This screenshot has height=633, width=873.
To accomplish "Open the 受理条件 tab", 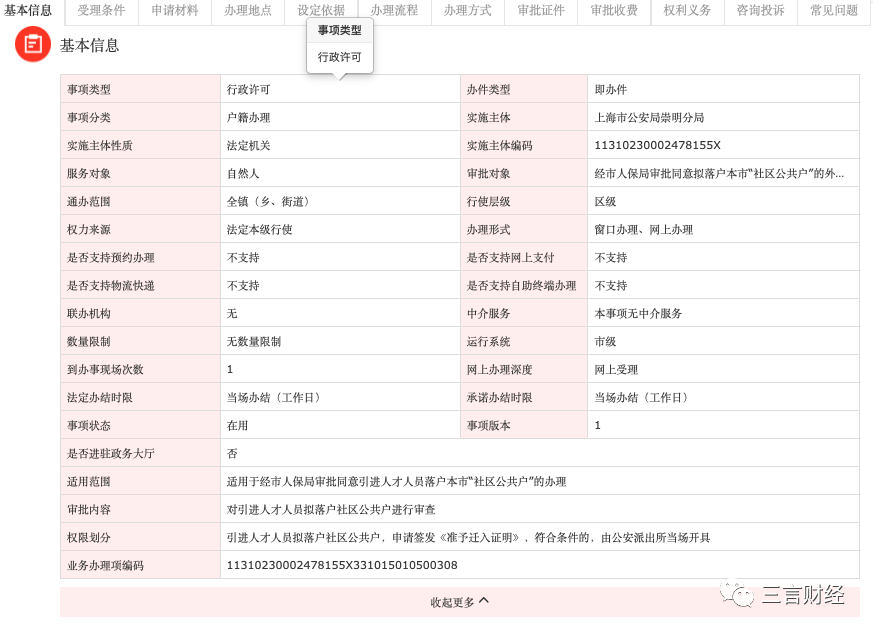I will tap(101, 10).
